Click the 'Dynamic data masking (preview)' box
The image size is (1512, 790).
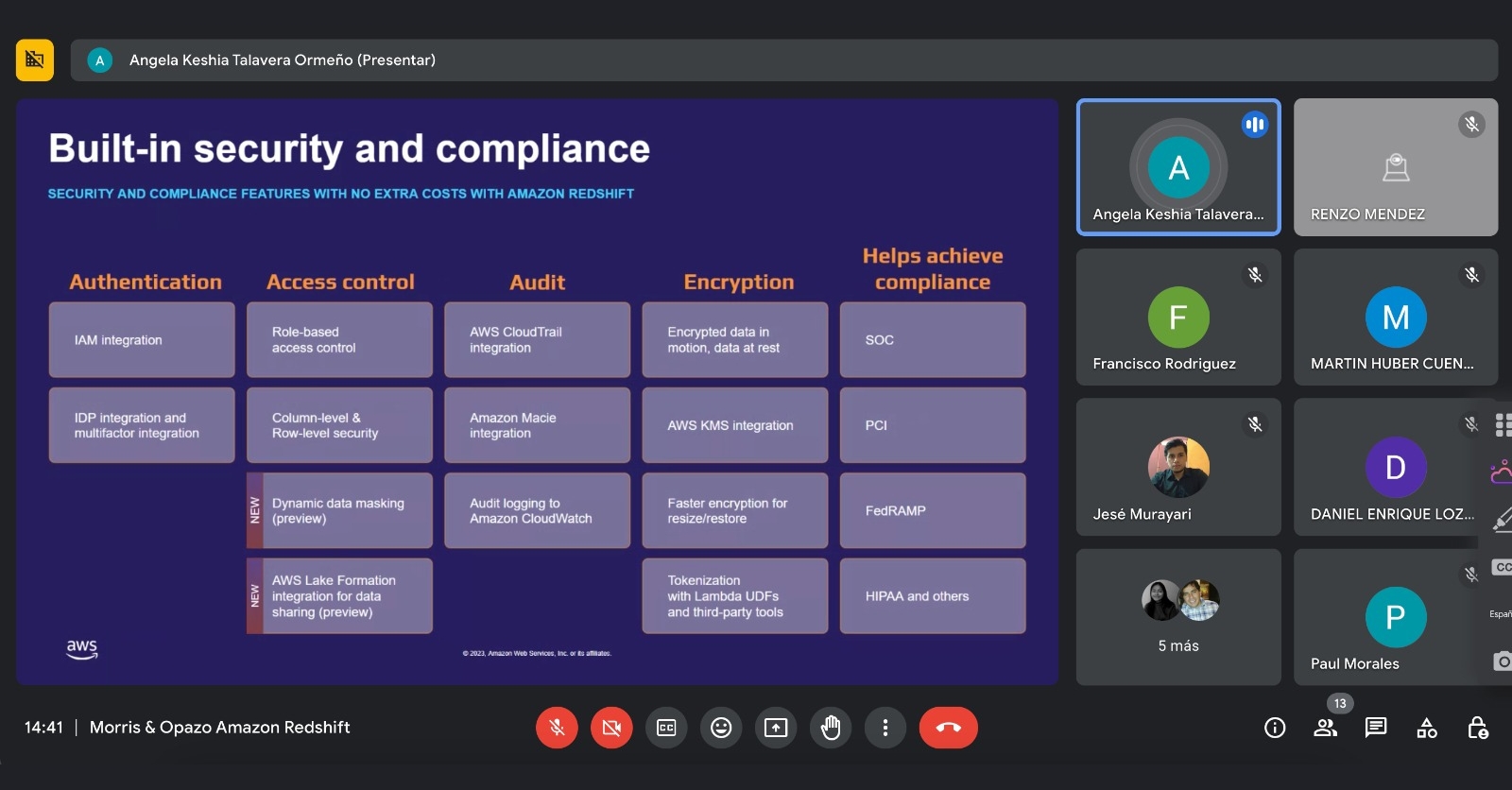(339, 510)
